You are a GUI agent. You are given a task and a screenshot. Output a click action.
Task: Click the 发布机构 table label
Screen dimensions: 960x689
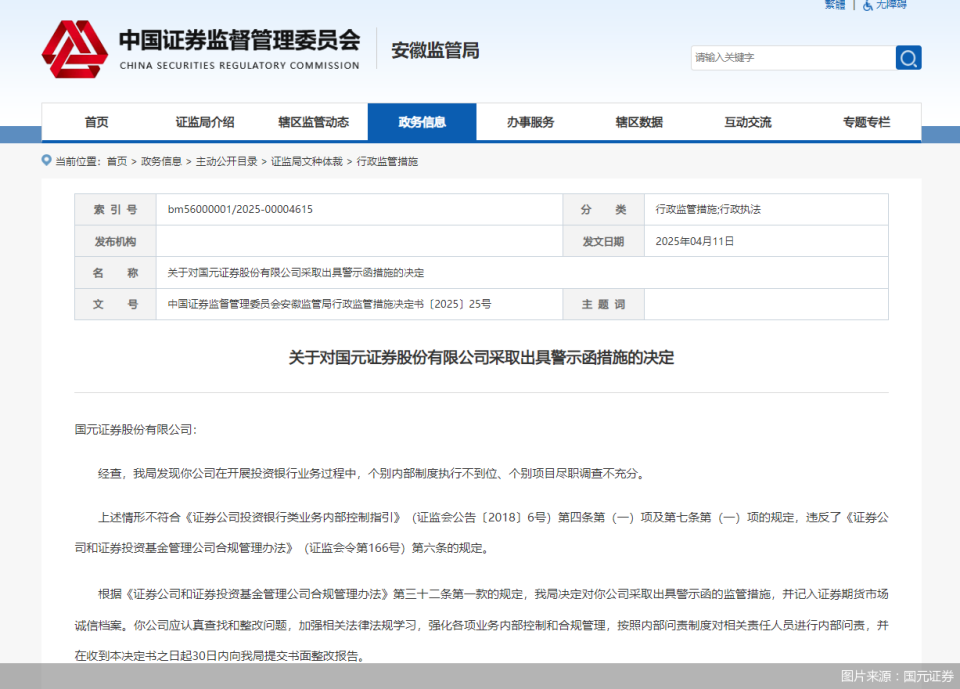pyautogui.click(x=115, y=241)
